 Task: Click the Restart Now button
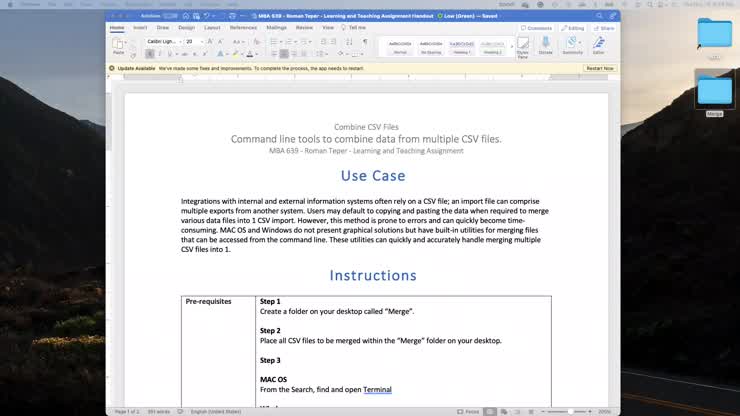click(600, 68)
